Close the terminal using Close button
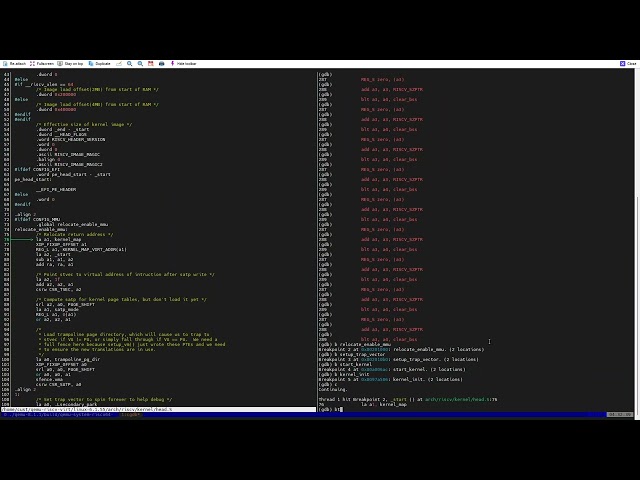The height and width of the screenshot is (480, 640). (x=628, y=64)
